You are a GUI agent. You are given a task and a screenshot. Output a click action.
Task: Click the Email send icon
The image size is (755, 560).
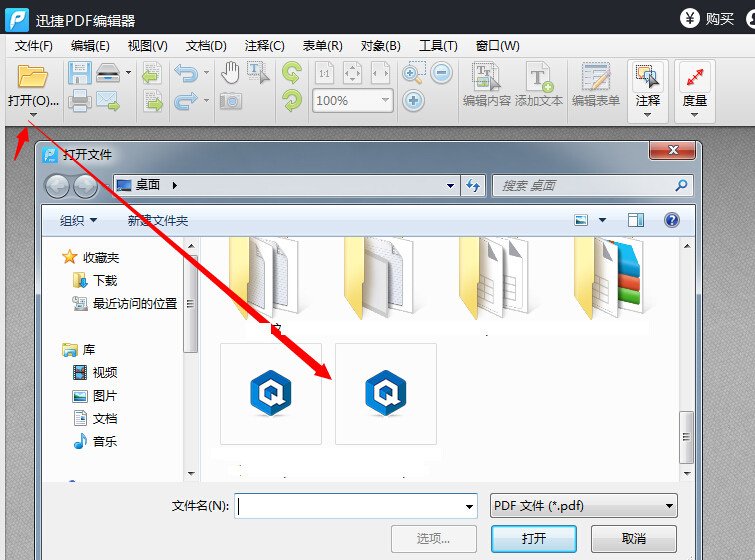coord(108,101)
